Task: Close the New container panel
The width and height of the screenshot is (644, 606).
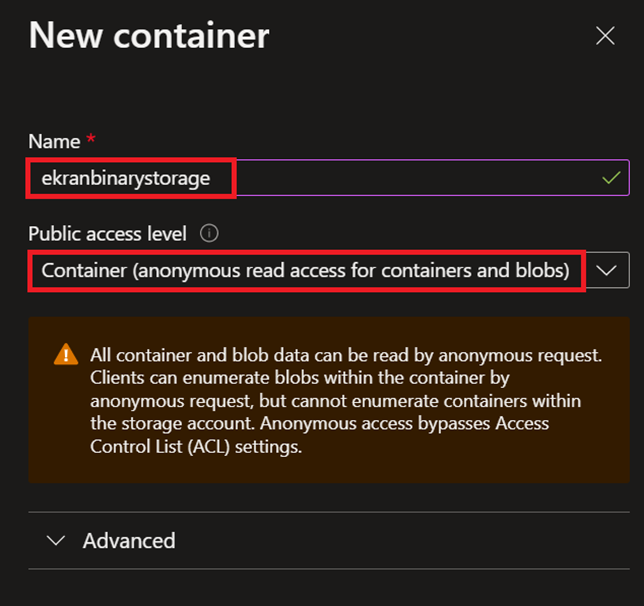Action: click(x=605, y=36)
